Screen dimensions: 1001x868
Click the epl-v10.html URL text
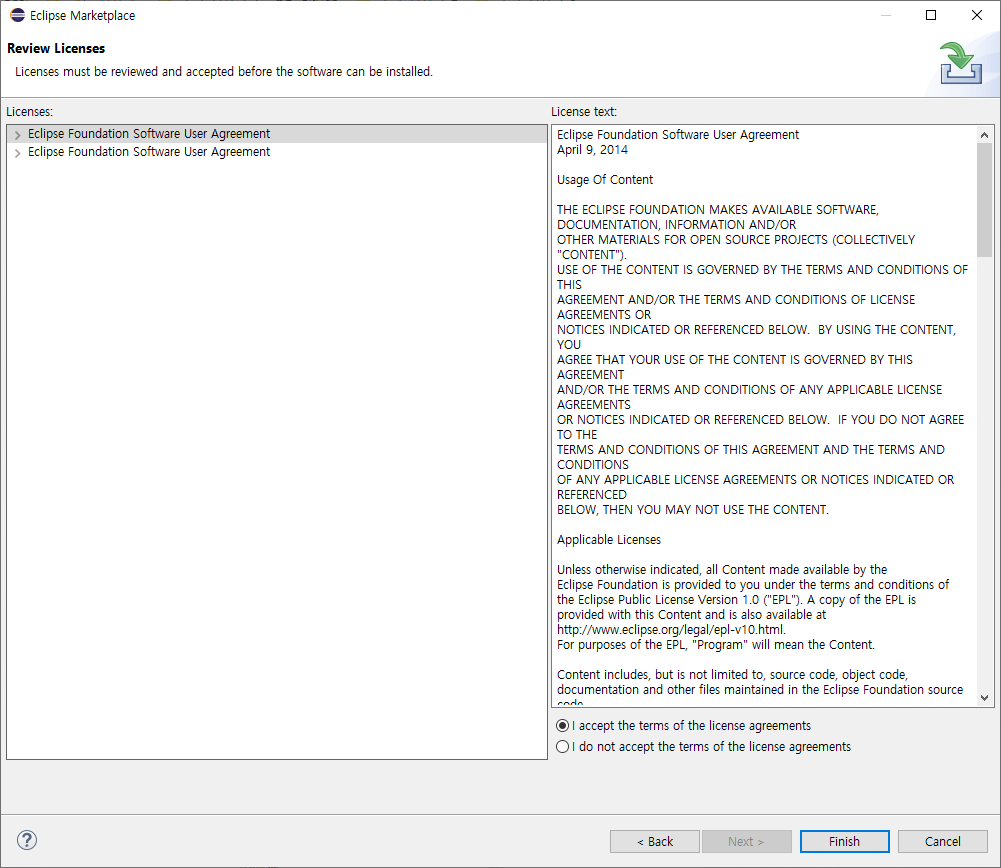[671, 630]
